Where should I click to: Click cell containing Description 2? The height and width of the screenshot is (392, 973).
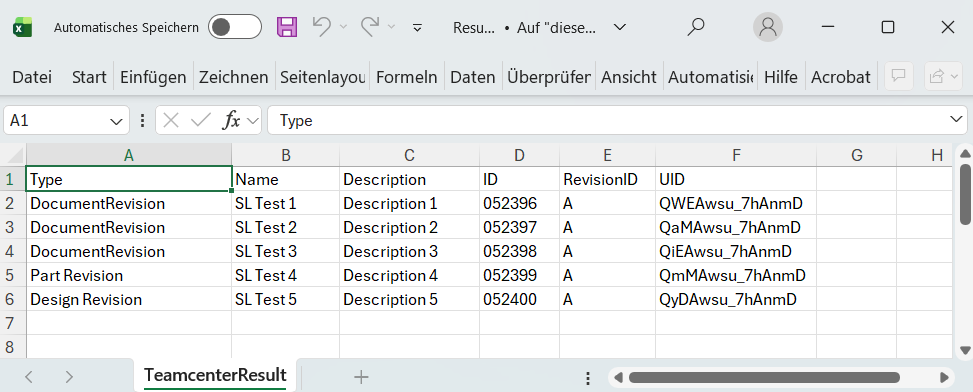(x=410, y=228)
